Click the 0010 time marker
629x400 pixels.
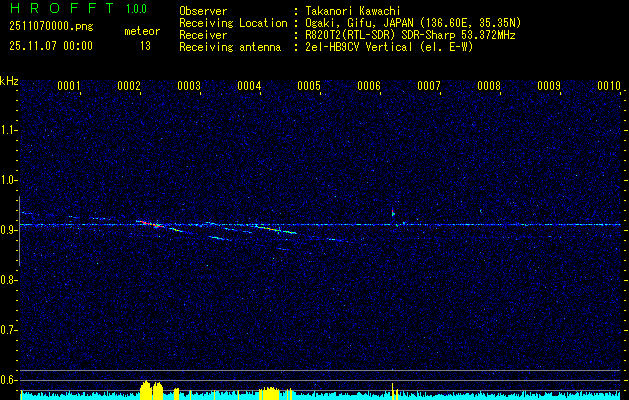609,86
